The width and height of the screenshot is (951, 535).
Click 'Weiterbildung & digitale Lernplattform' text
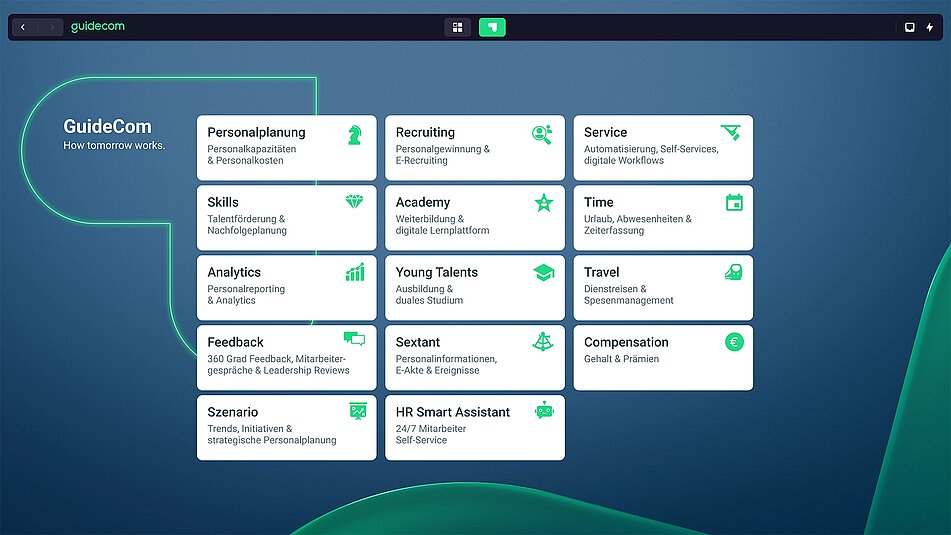tap(442, 224)
